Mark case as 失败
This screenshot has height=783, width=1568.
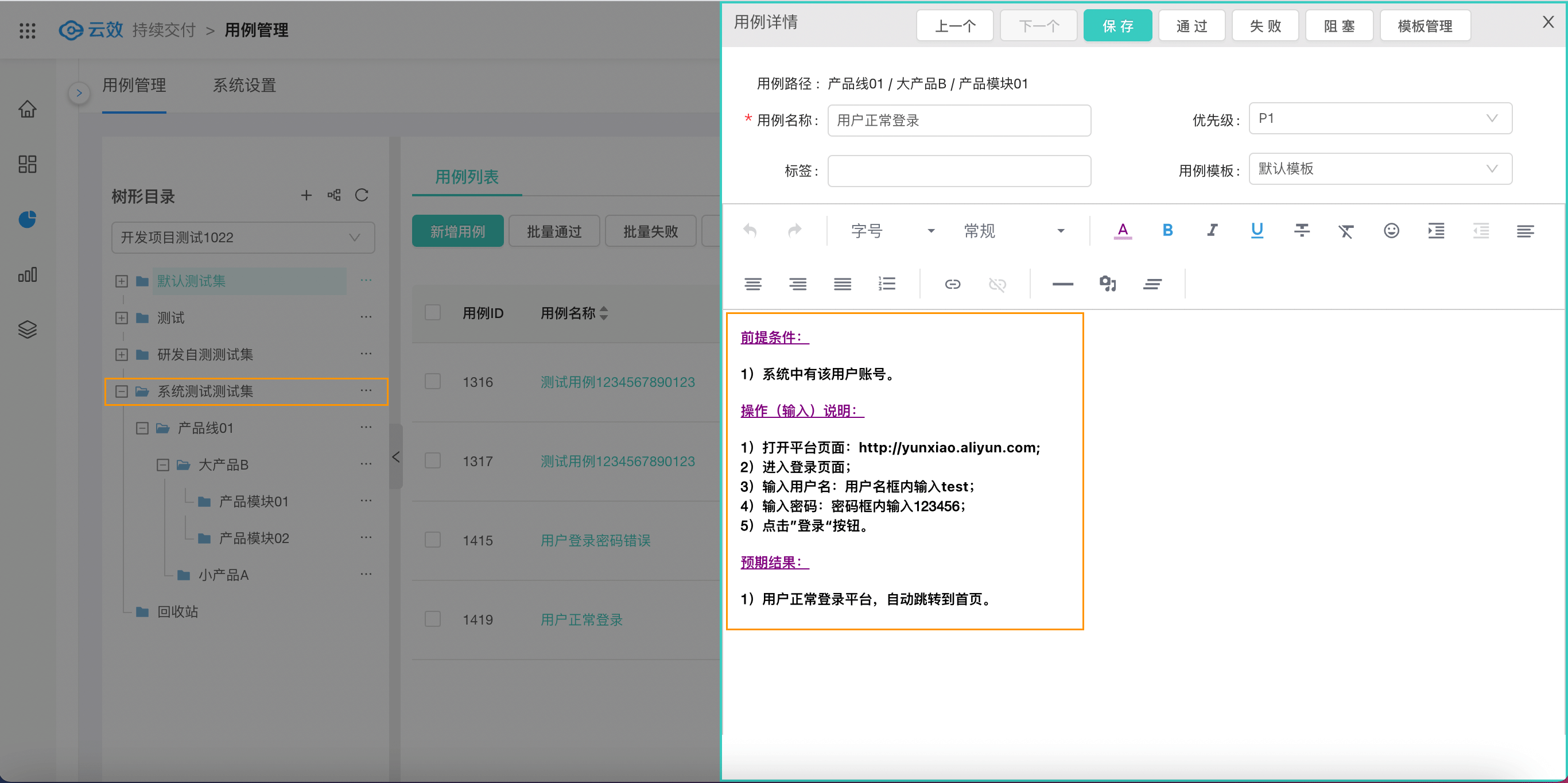point(1266,26)
